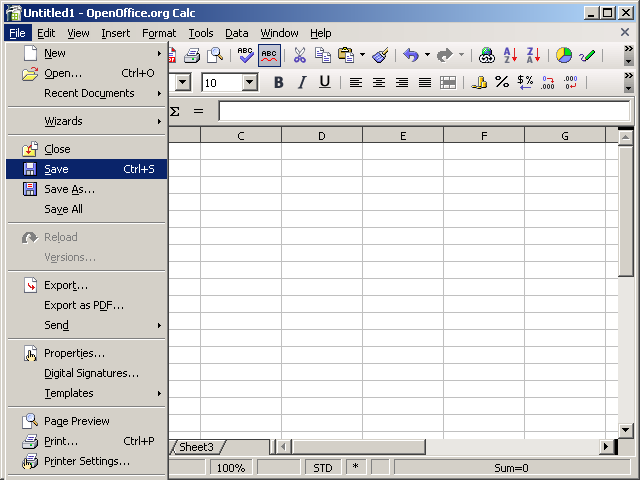Open the Format menu
The height and width of the screenshot is (480, 640).
pyautogui.click(x=159, y=33)
